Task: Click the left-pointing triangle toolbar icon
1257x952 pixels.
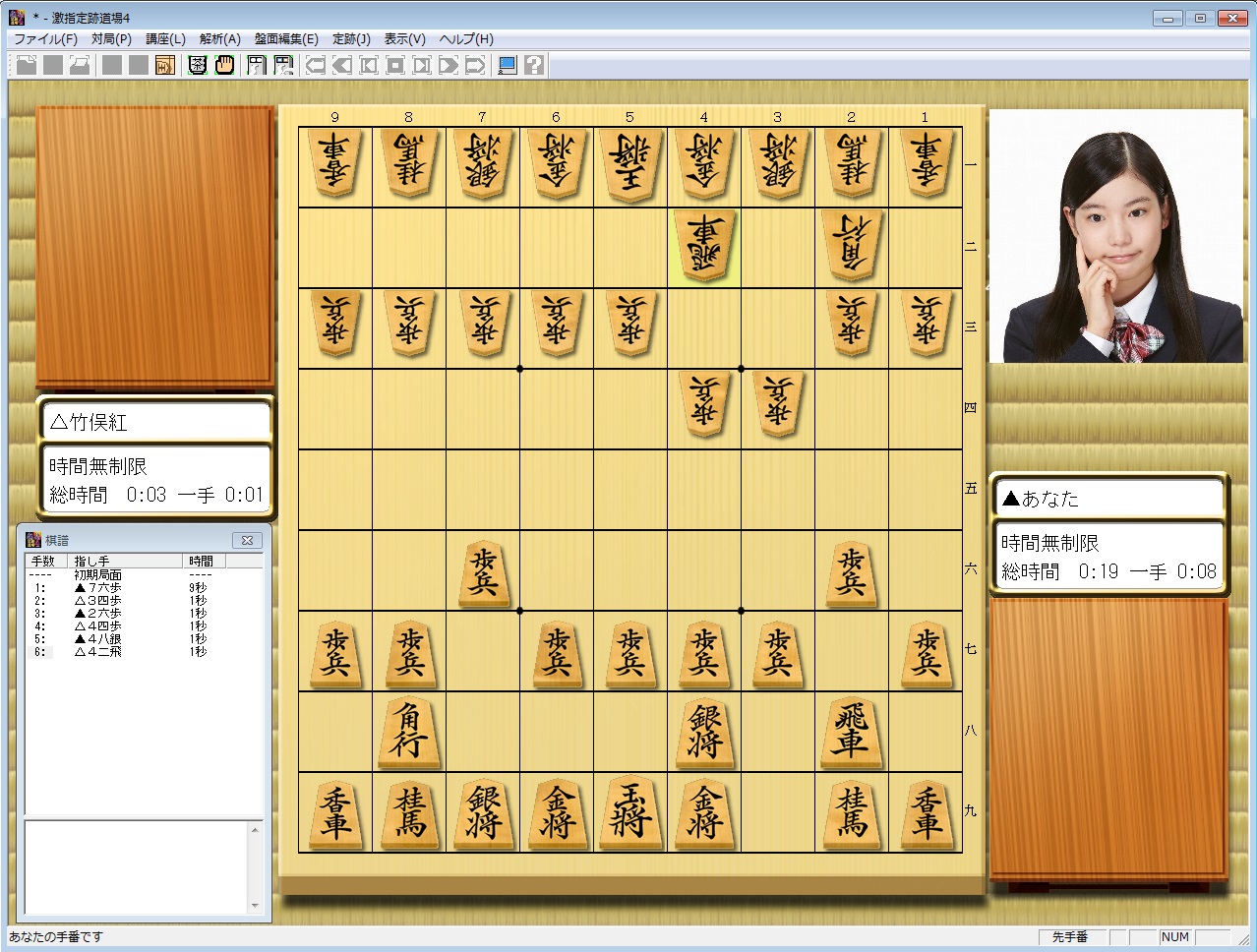Action: tap(342, 66)
